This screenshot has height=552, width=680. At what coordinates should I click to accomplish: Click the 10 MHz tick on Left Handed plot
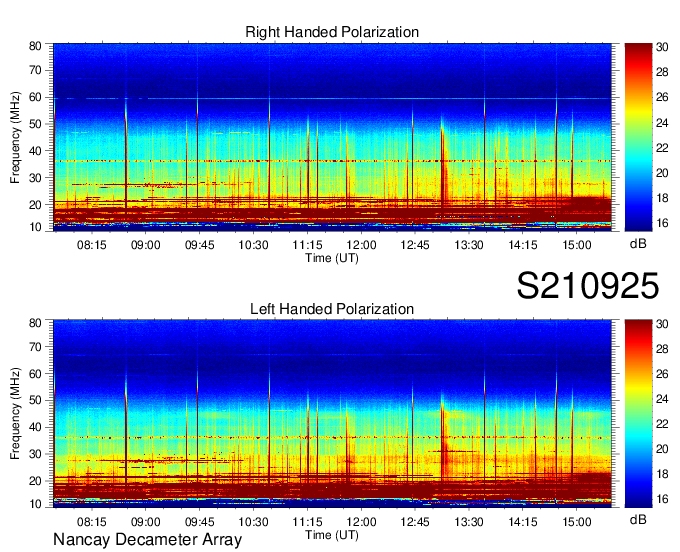point(35,504)
